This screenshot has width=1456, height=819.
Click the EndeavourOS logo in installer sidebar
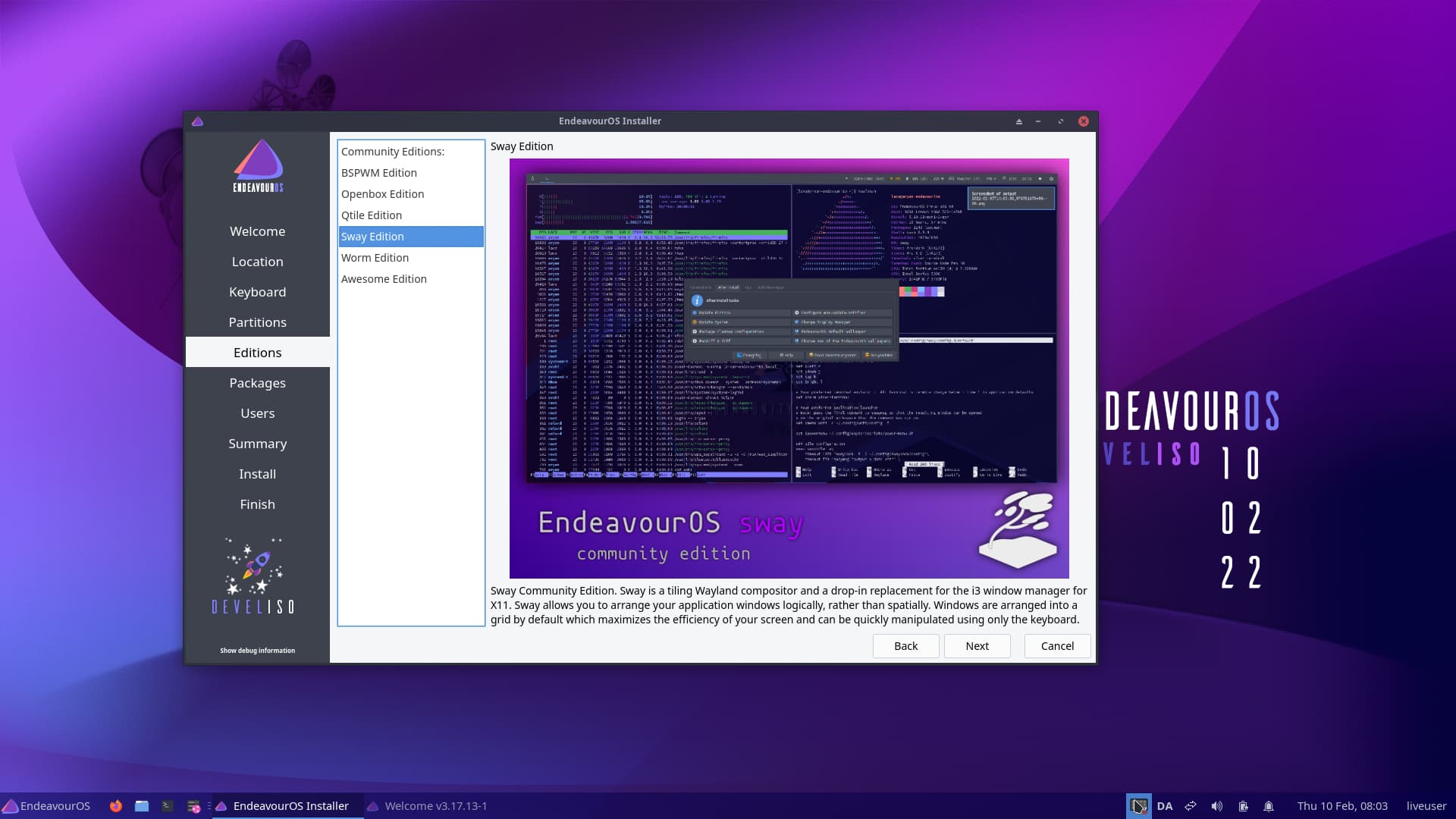(258, 165)
